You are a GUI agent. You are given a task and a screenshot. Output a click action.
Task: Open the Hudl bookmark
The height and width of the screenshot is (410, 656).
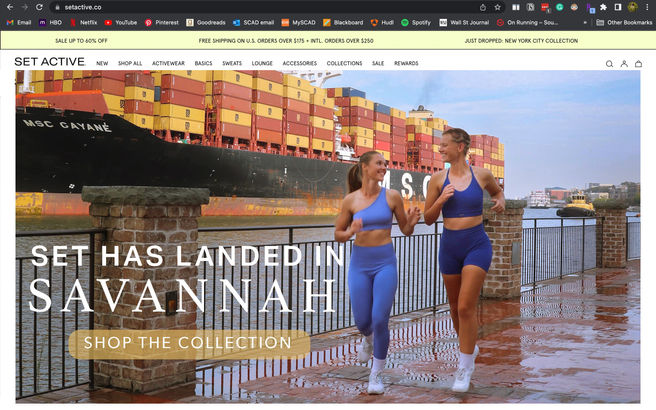382,23
